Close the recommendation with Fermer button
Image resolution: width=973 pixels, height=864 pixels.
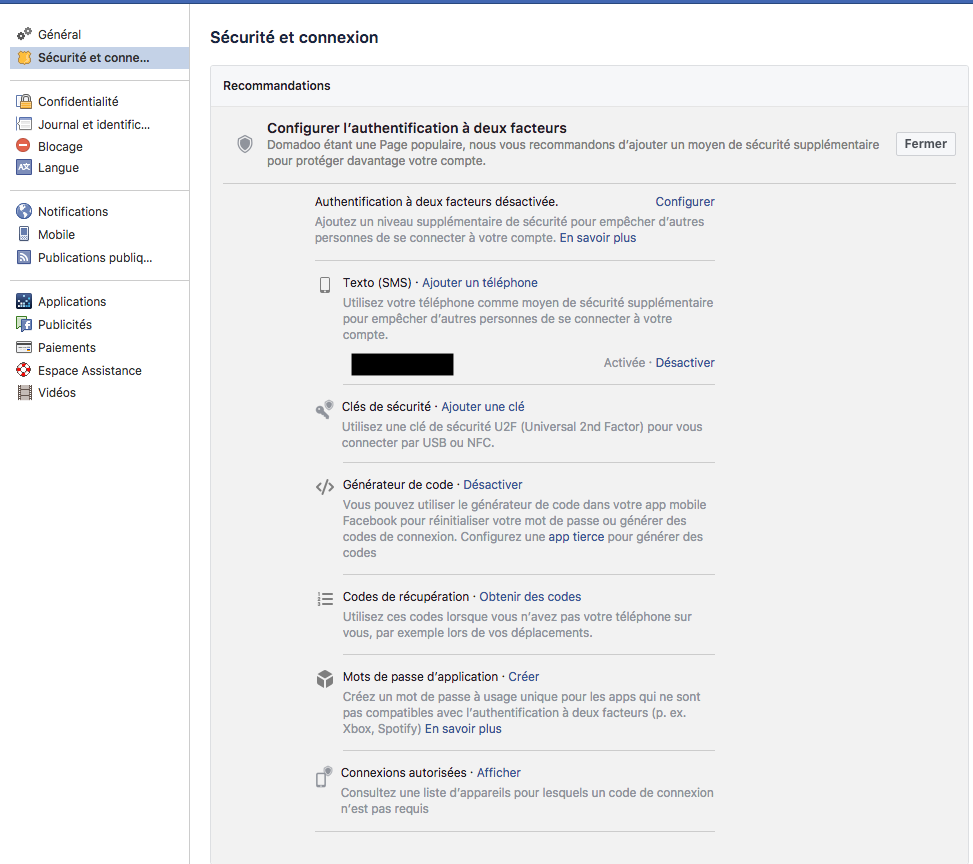tap(925, 144)
